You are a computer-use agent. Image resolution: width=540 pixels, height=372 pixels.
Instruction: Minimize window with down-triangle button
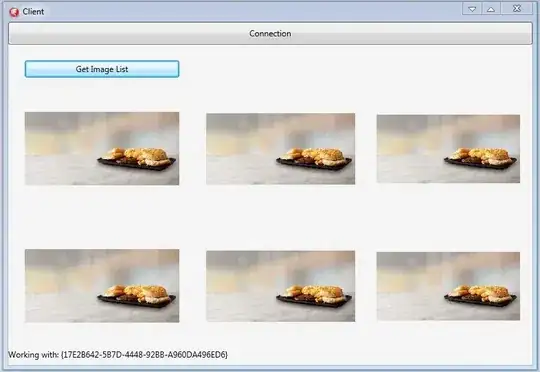472,9
